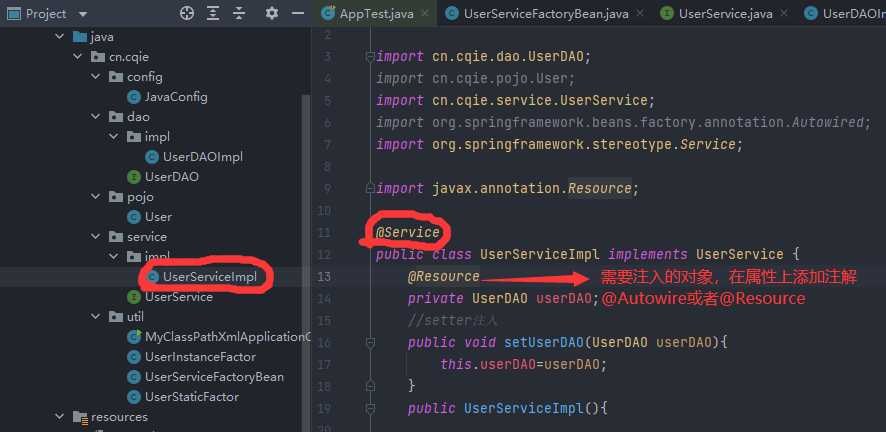This screenshot has height=432, width=886.
Task: Click the //setter comment on line 15
Action: click(x=453, y=321)
